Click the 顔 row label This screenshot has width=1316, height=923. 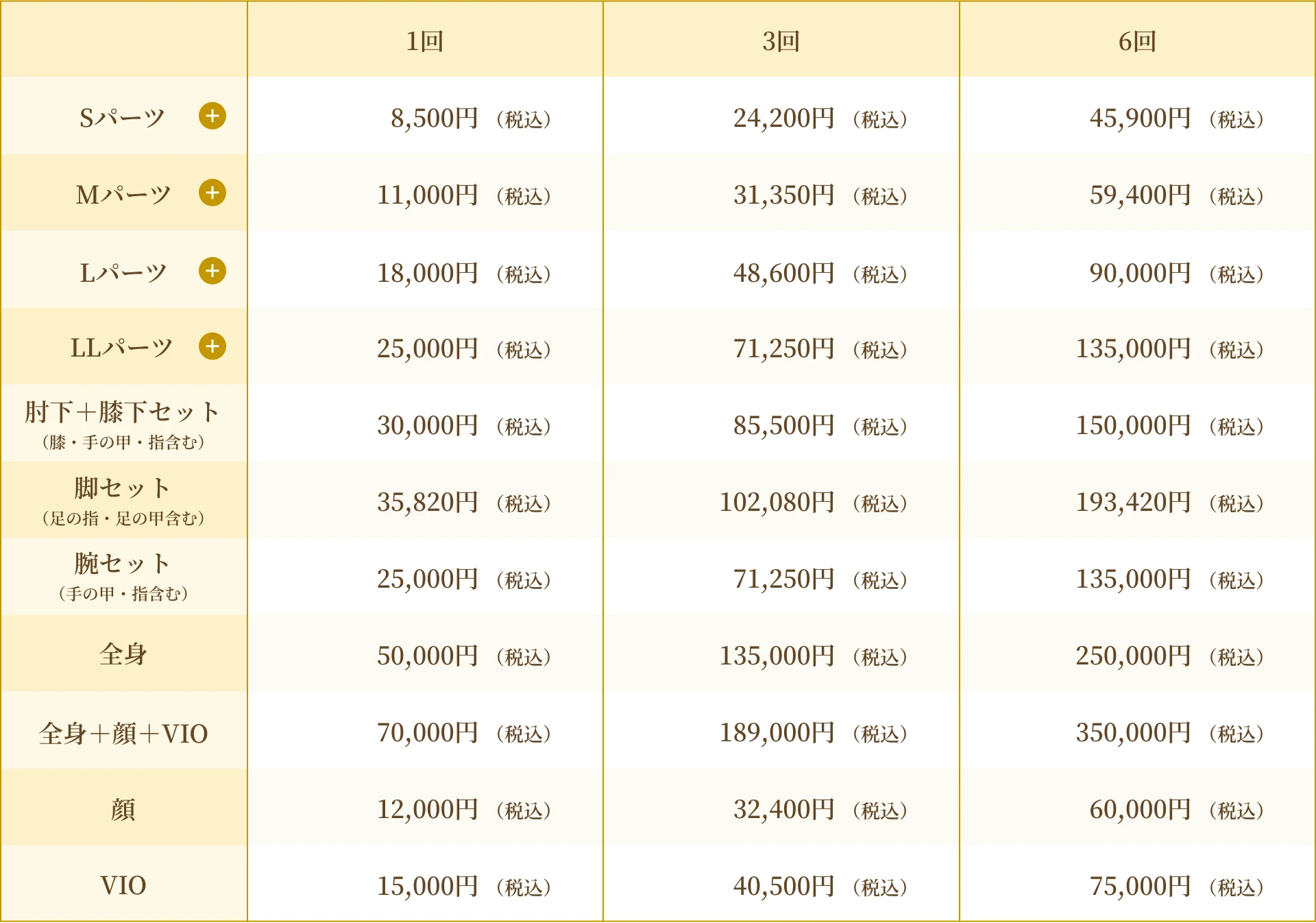(x=123, y=809)
